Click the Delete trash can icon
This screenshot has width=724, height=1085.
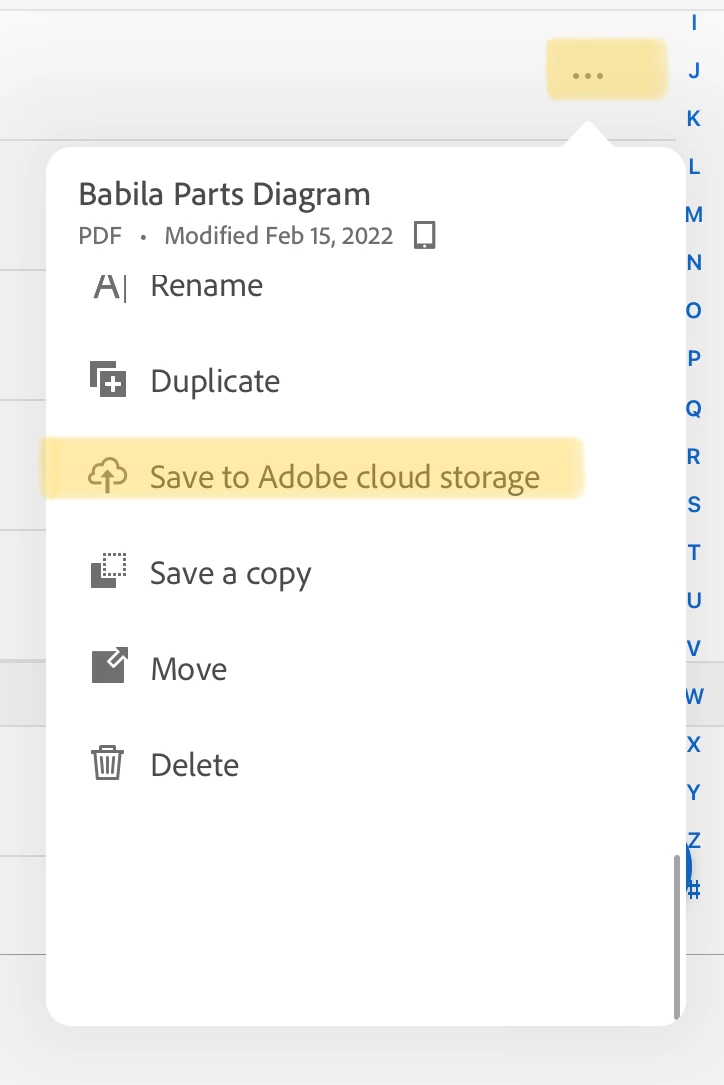pos(108,764)
